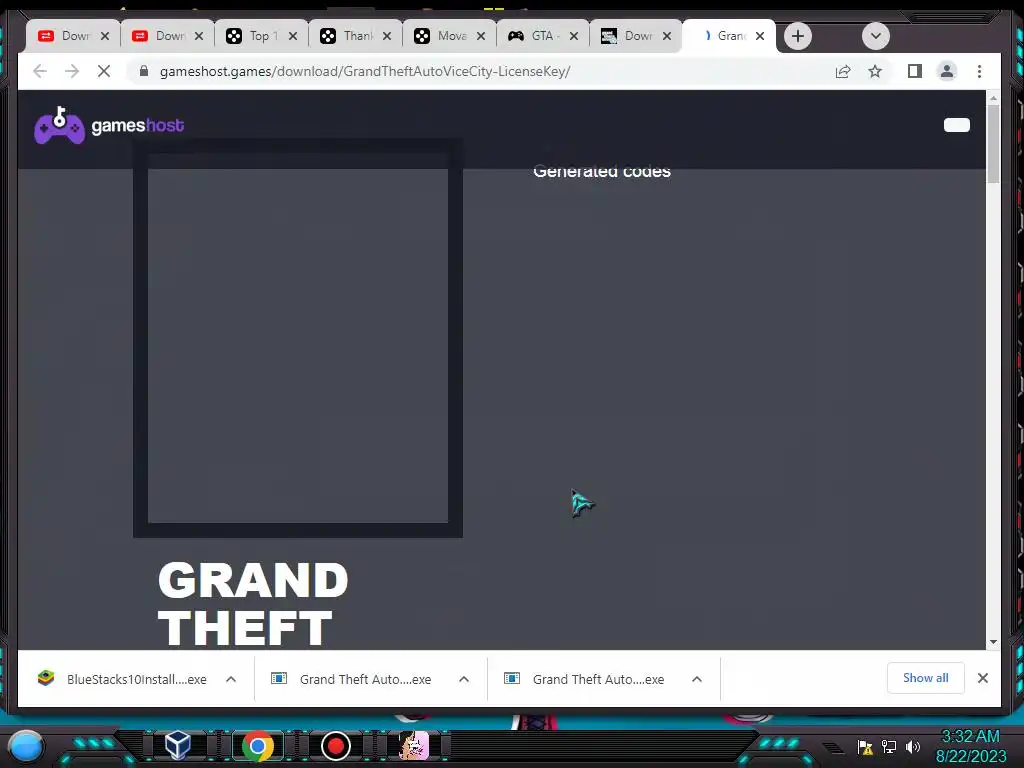
Task: Click the scrollbar down arrow
Action: click(x=993, y=642)
